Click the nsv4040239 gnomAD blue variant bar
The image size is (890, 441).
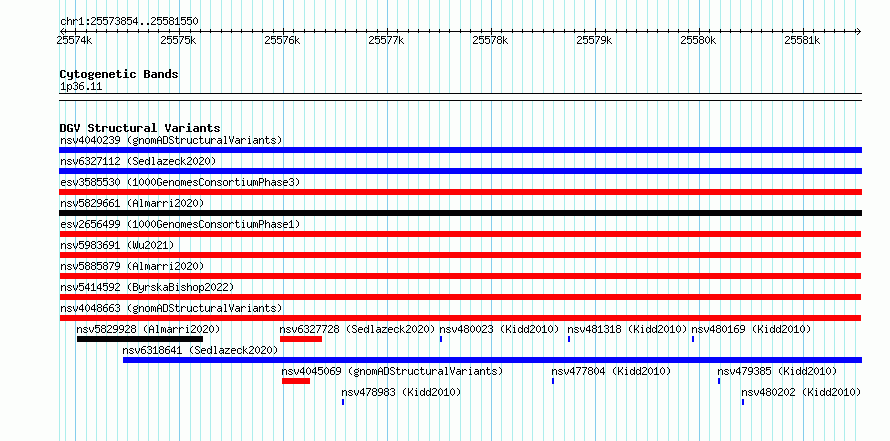coord(460,150)
